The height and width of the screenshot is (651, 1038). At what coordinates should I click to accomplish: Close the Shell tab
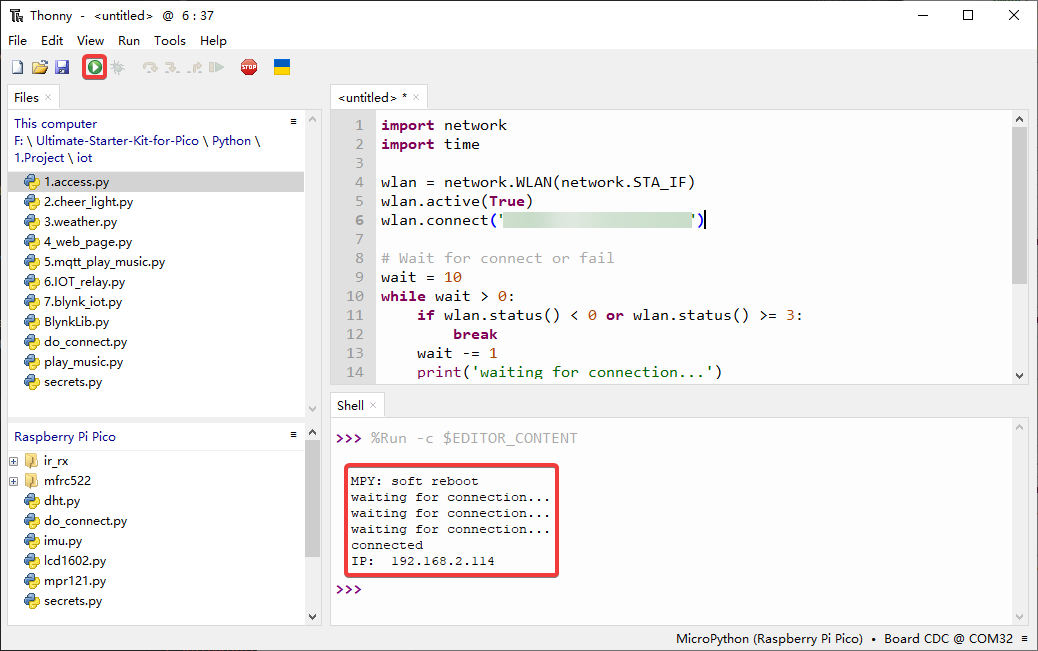tap(373, 405)
